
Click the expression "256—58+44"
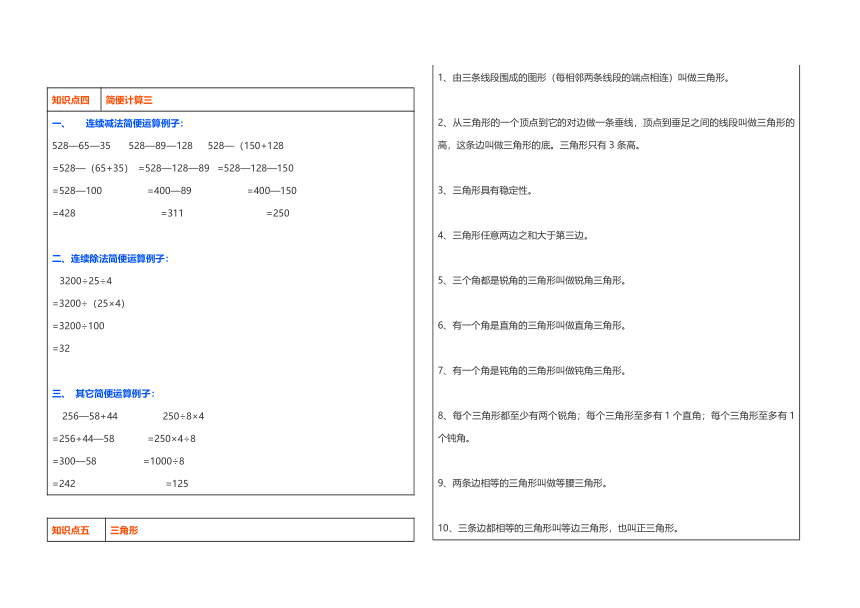tap(90, 416)
